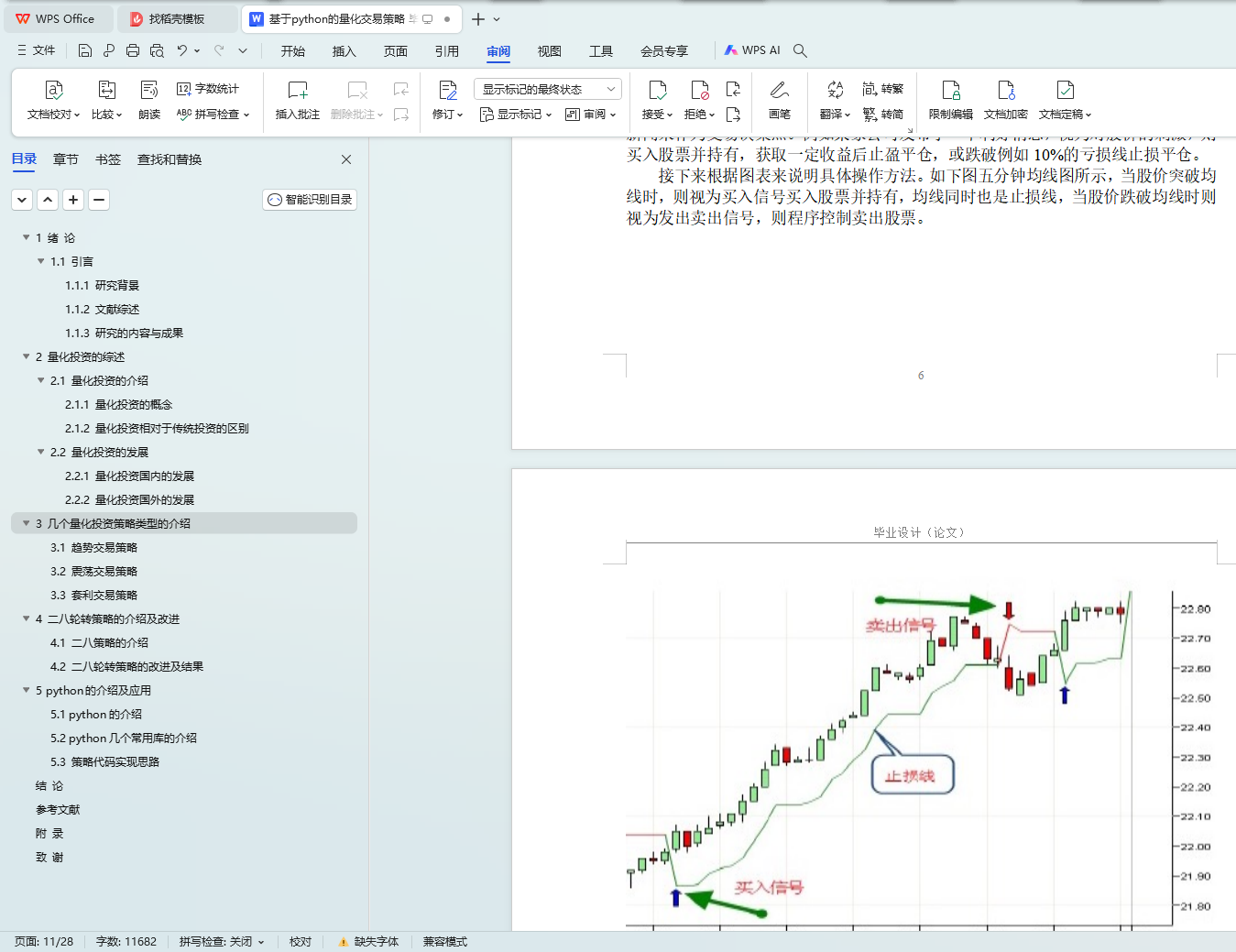
Task: Open the 翻译 translate tool
Action: [x=835, y=101]
